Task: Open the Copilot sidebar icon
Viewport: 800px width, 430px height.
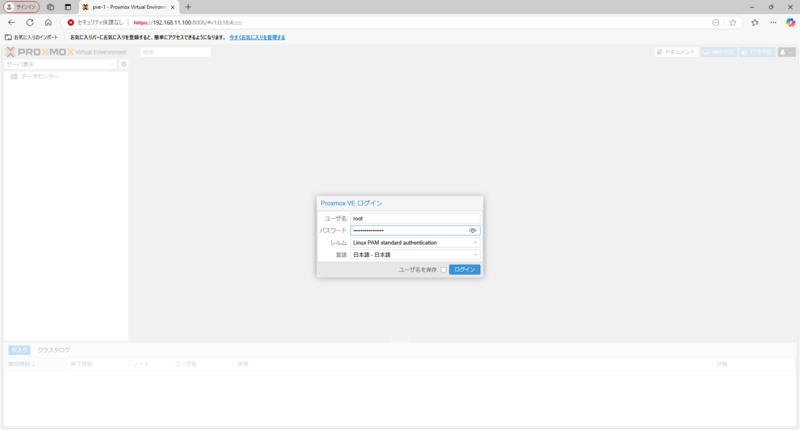Action: [790, 22]
